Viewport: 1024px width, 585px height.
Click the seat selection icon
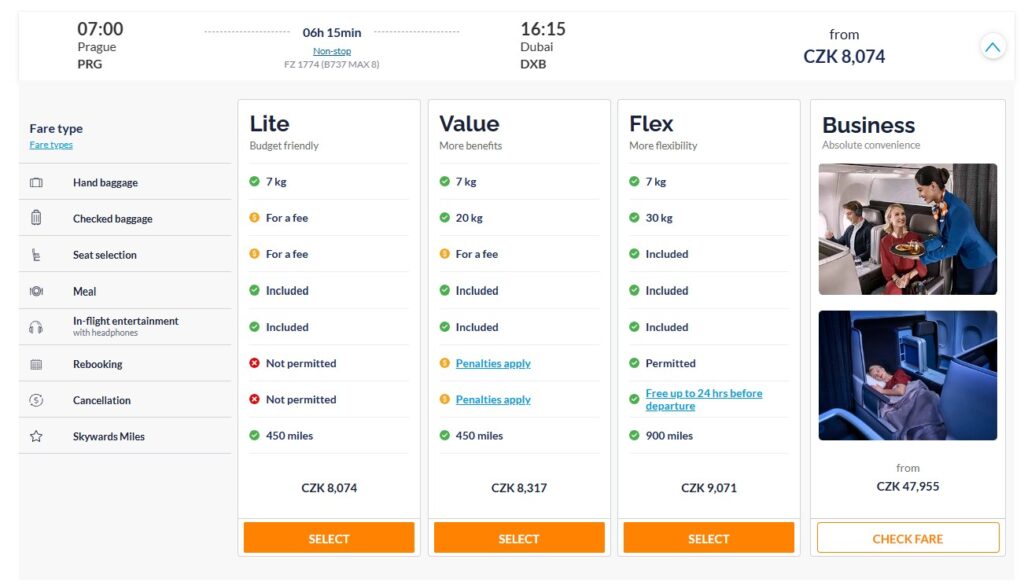36,255
